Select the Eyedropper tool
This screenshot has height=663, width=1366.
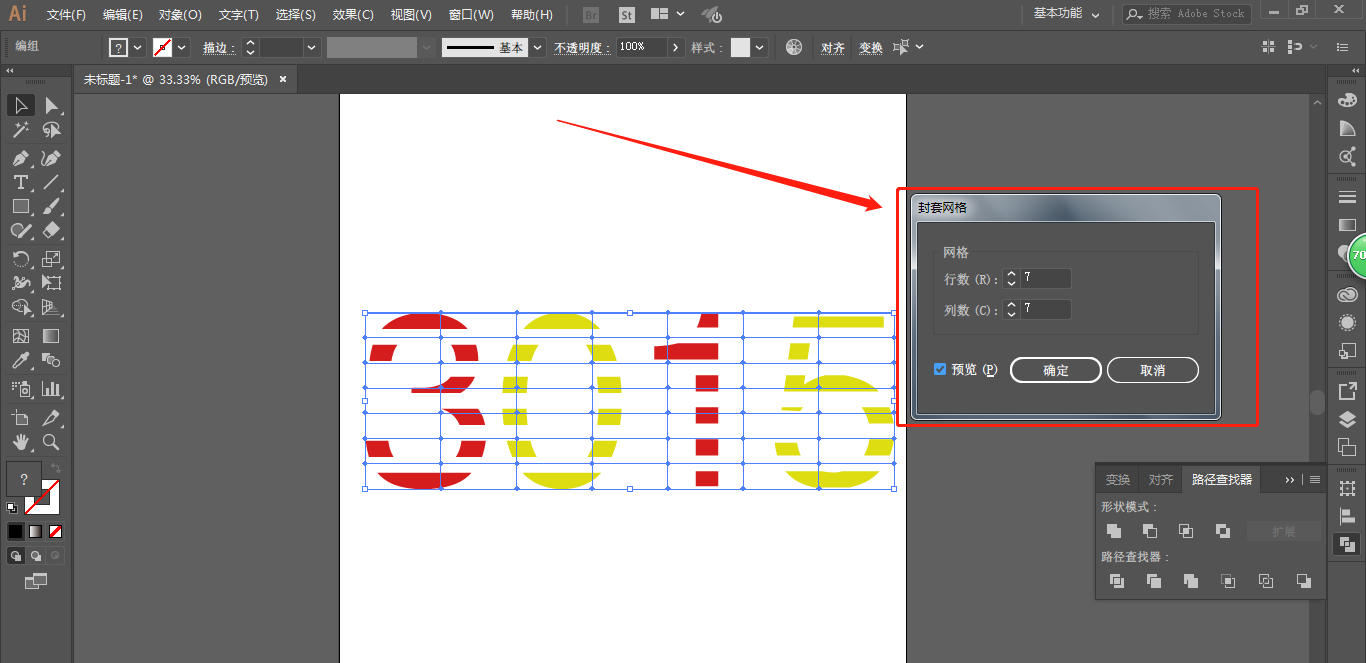[x=21, y=360]
